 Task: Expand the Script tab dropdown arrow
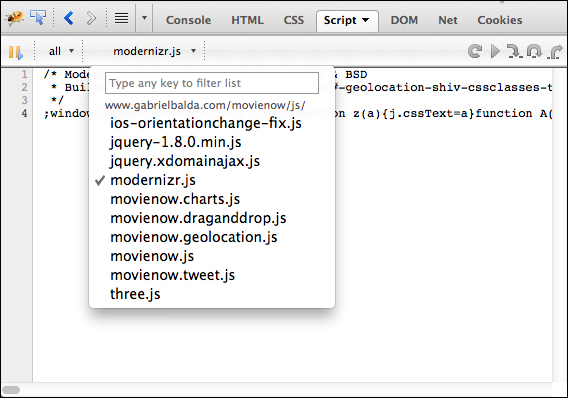point(366,20)
